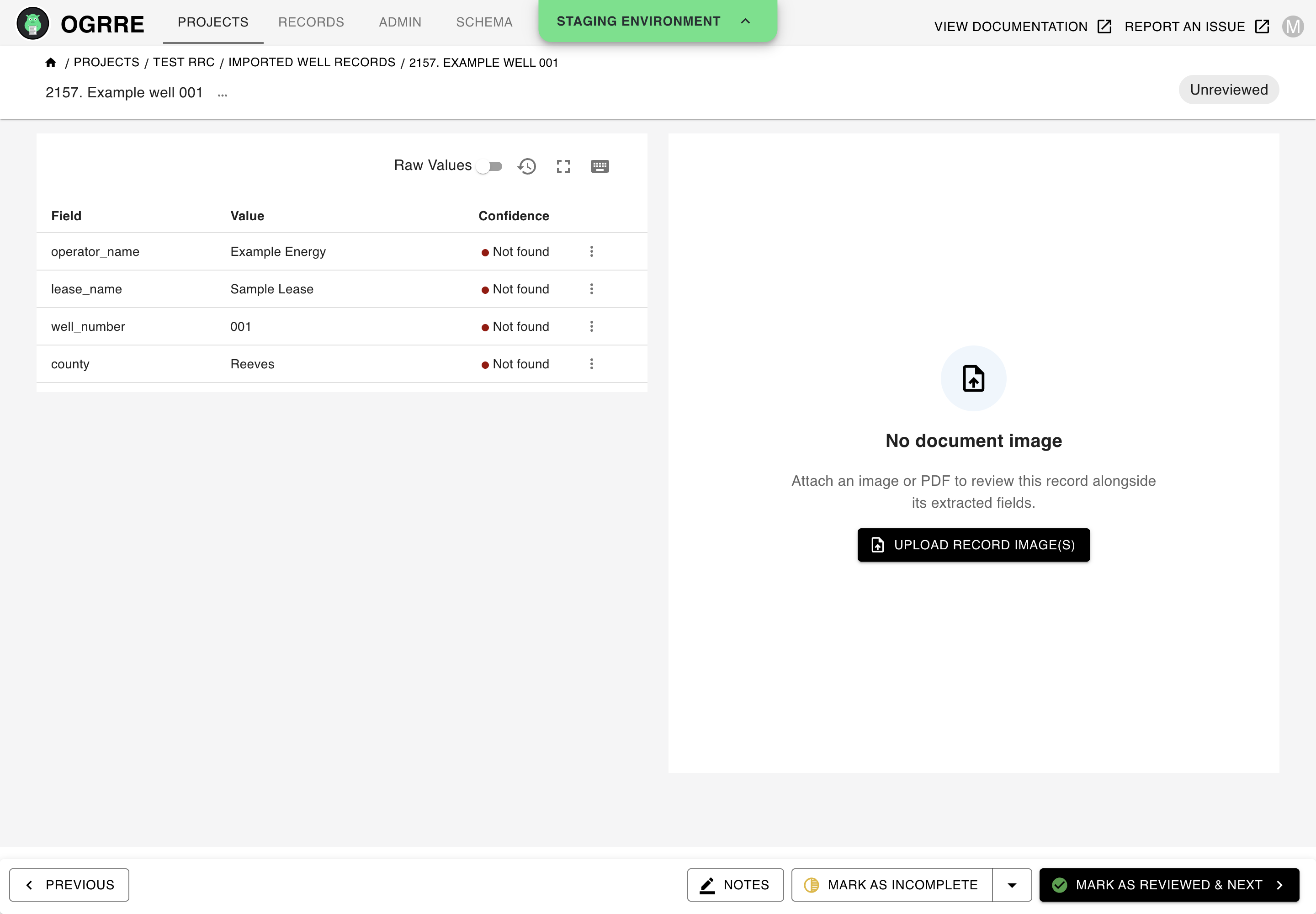Select the Example Energy value cell

coord(278,251)
